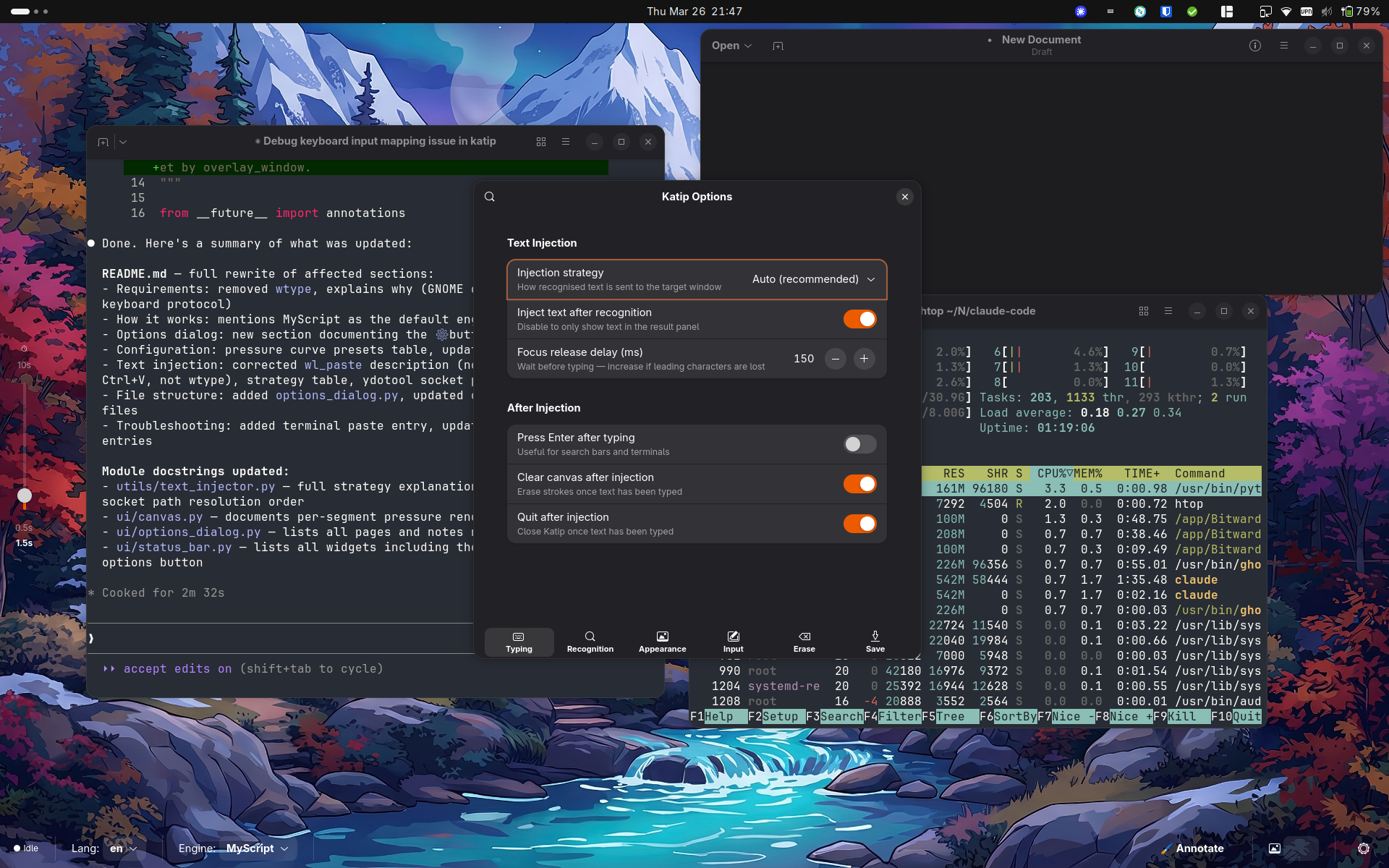Screen dimensions: 1389x868
Task: Click the image icon beside Annotate
Action: coord(1275,848)
